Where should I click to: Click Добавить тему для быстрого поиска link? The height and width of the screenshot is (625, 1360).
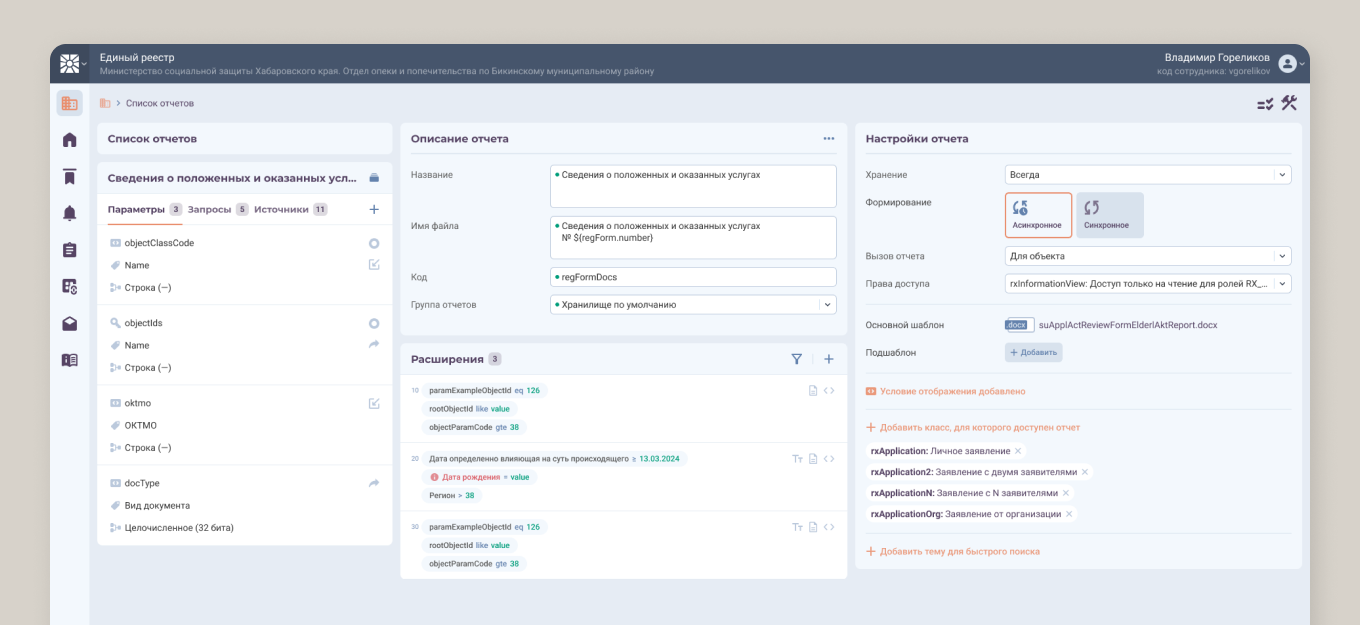pos(959,552)
